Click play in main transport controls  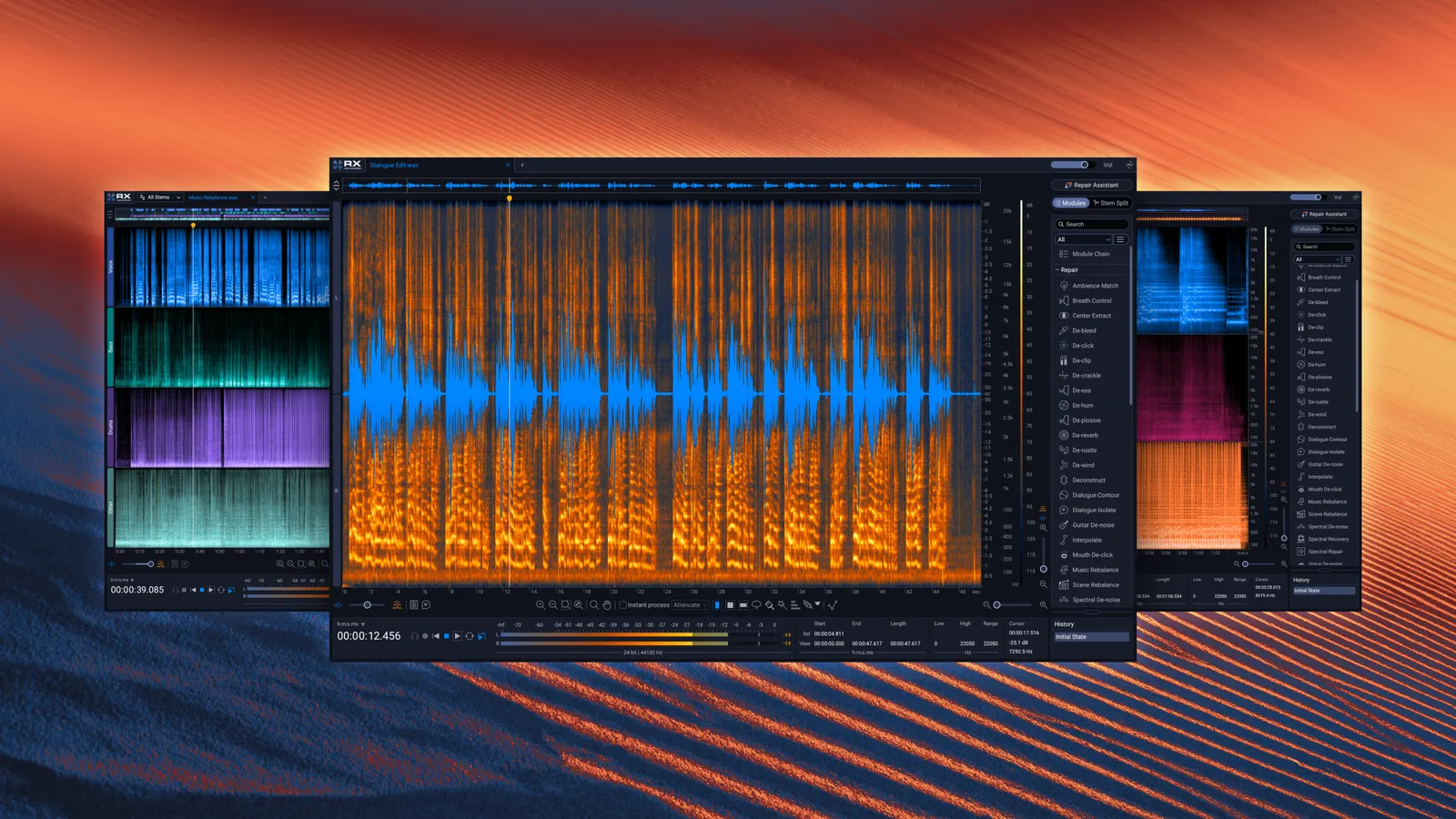(457, 636)
